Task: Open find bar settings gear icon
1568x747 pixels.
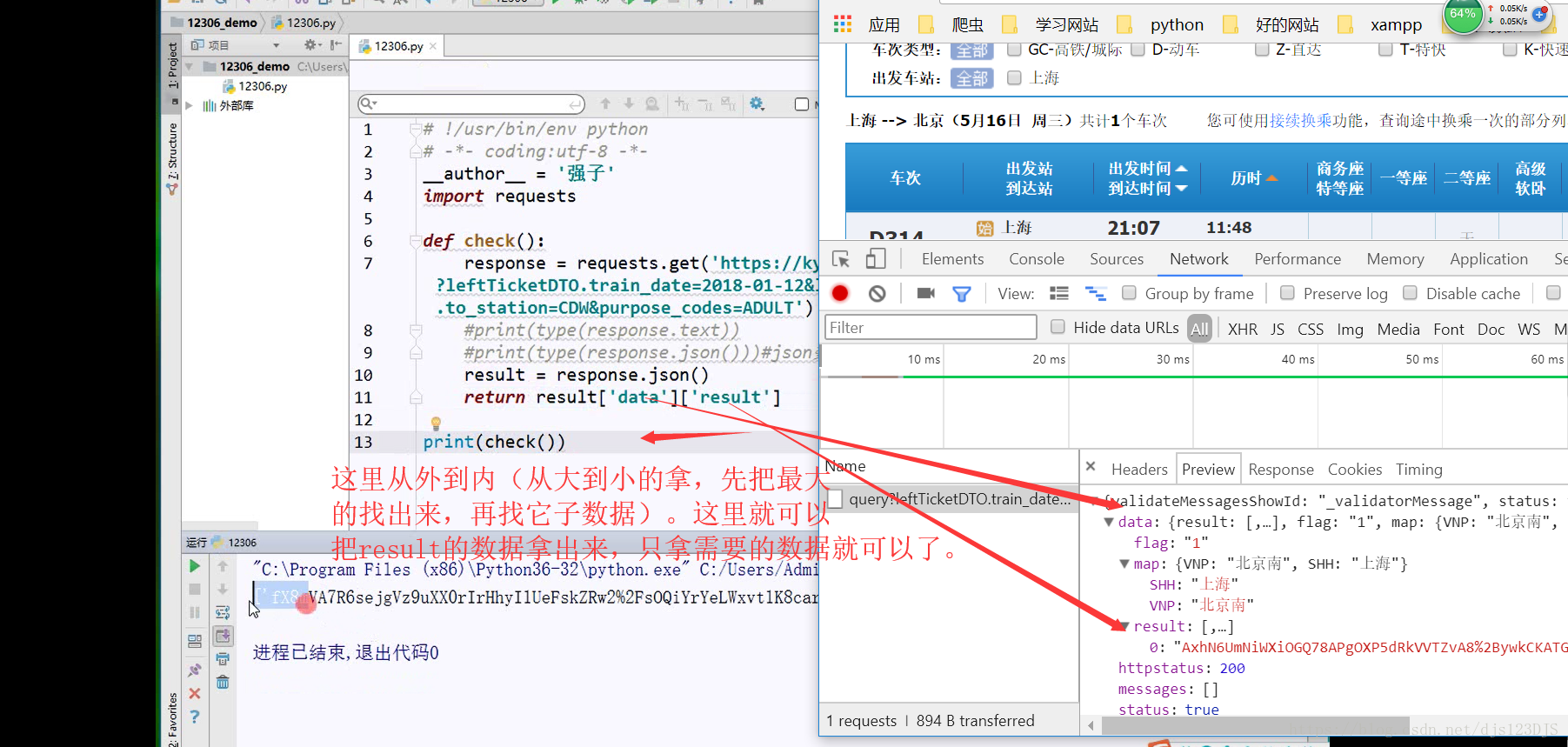Action: coord(757,103)
